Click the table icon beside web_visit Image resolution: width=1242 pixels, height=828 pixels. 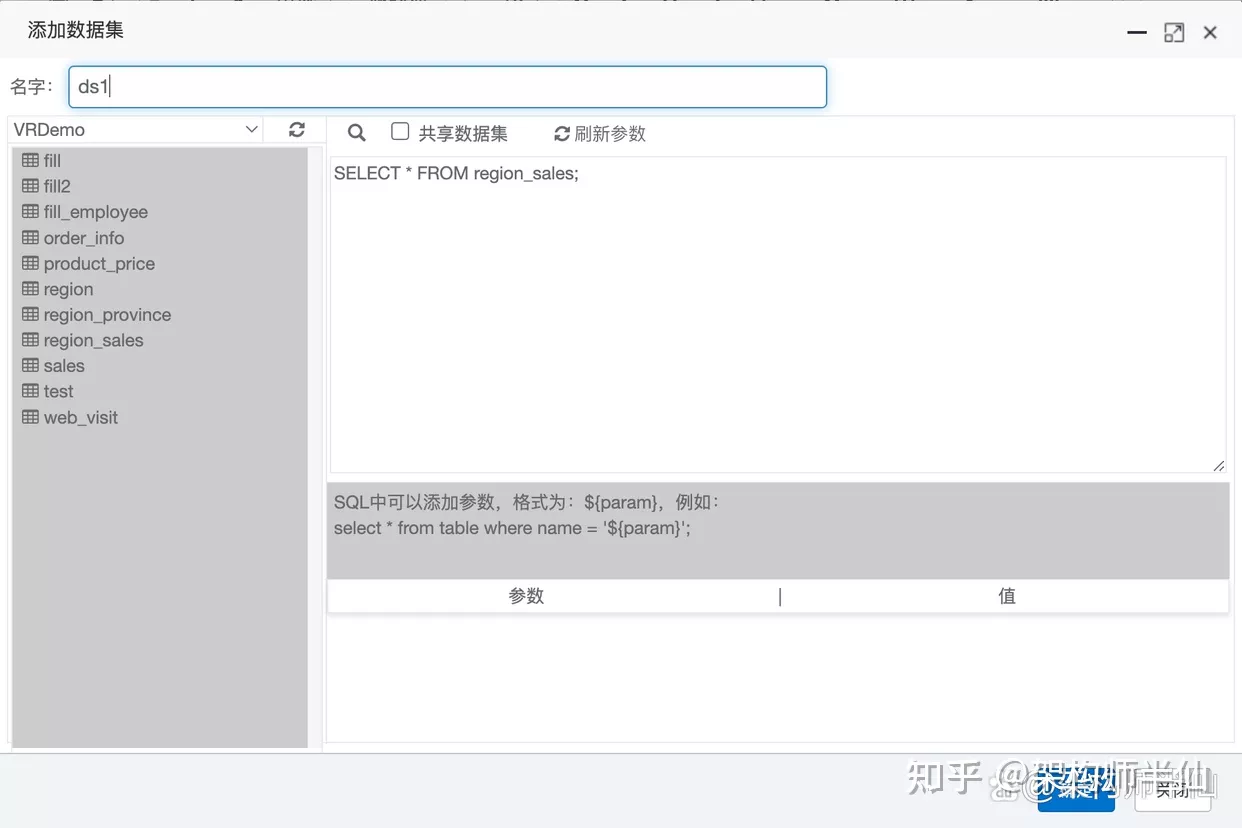point(30,417)
